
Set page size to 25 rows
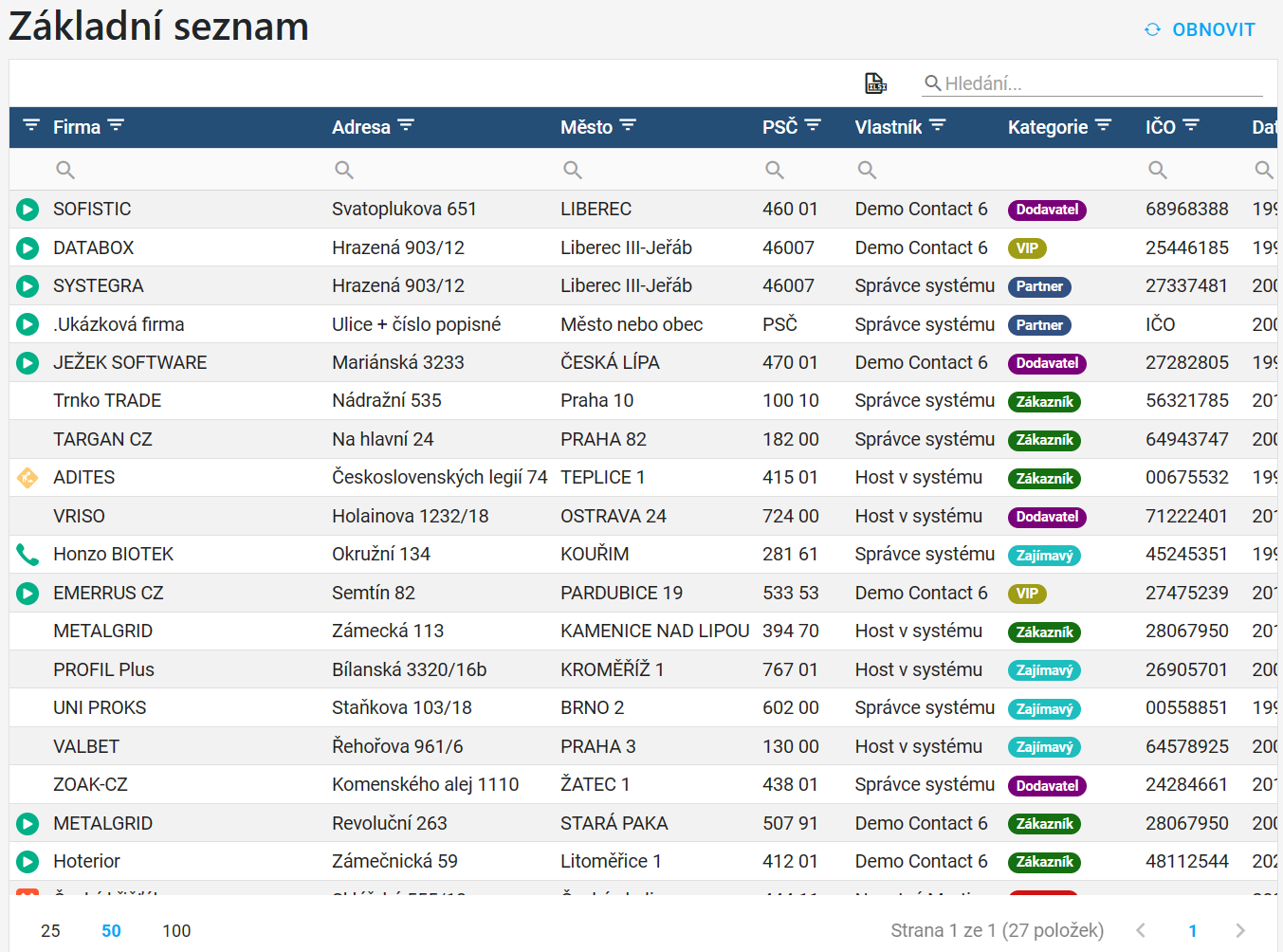(50, 931)
